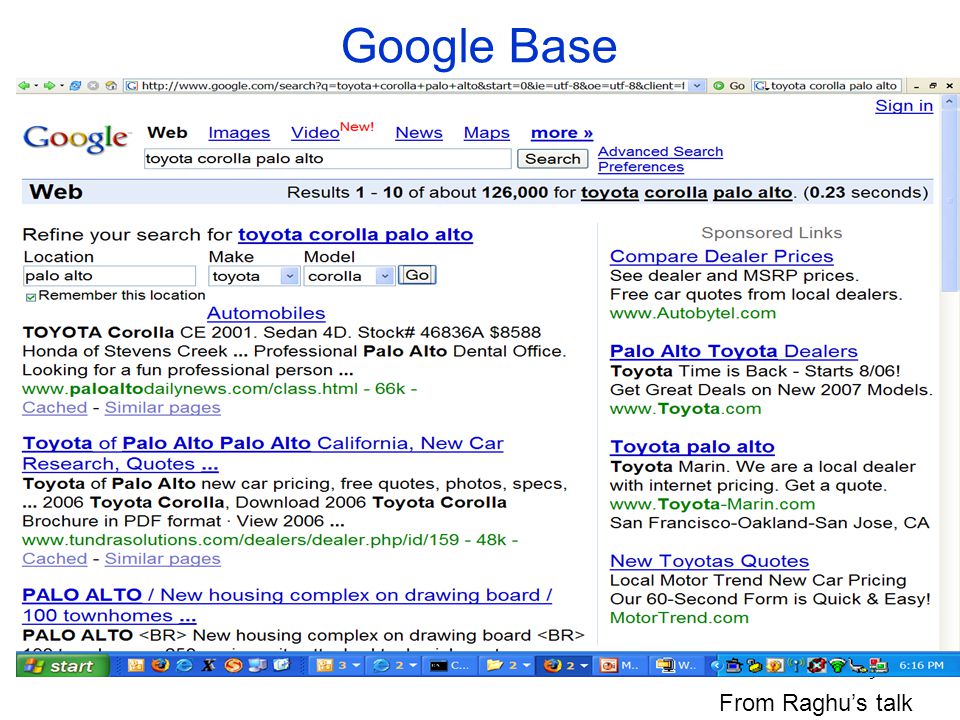Open Advanced Search link
The height and width of the screenshot is (720, 960).
click(x=660, y=151)
